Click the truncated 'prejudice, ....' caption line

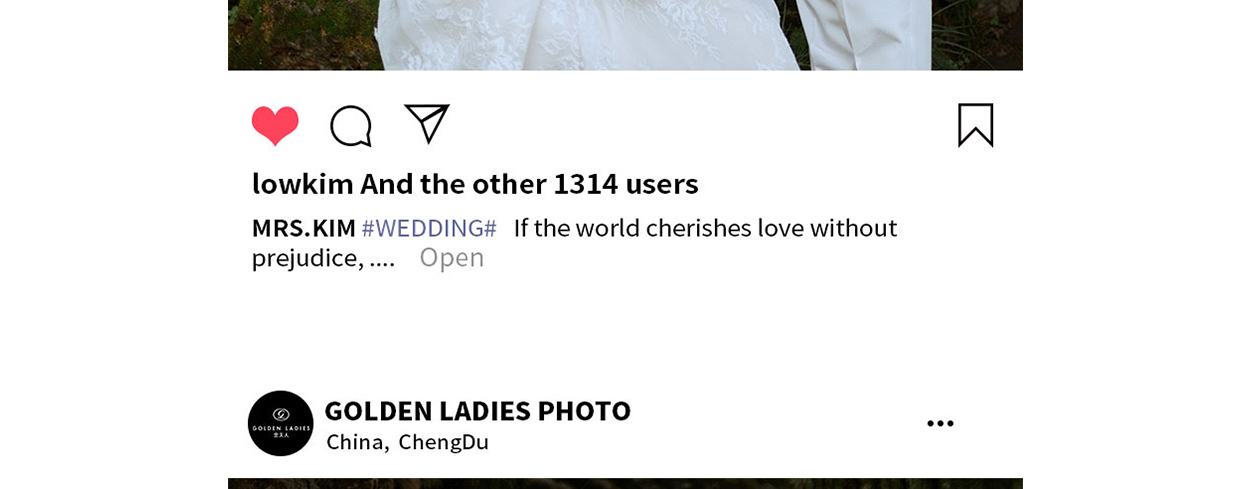pyautogui.click(x=323, y=258)
